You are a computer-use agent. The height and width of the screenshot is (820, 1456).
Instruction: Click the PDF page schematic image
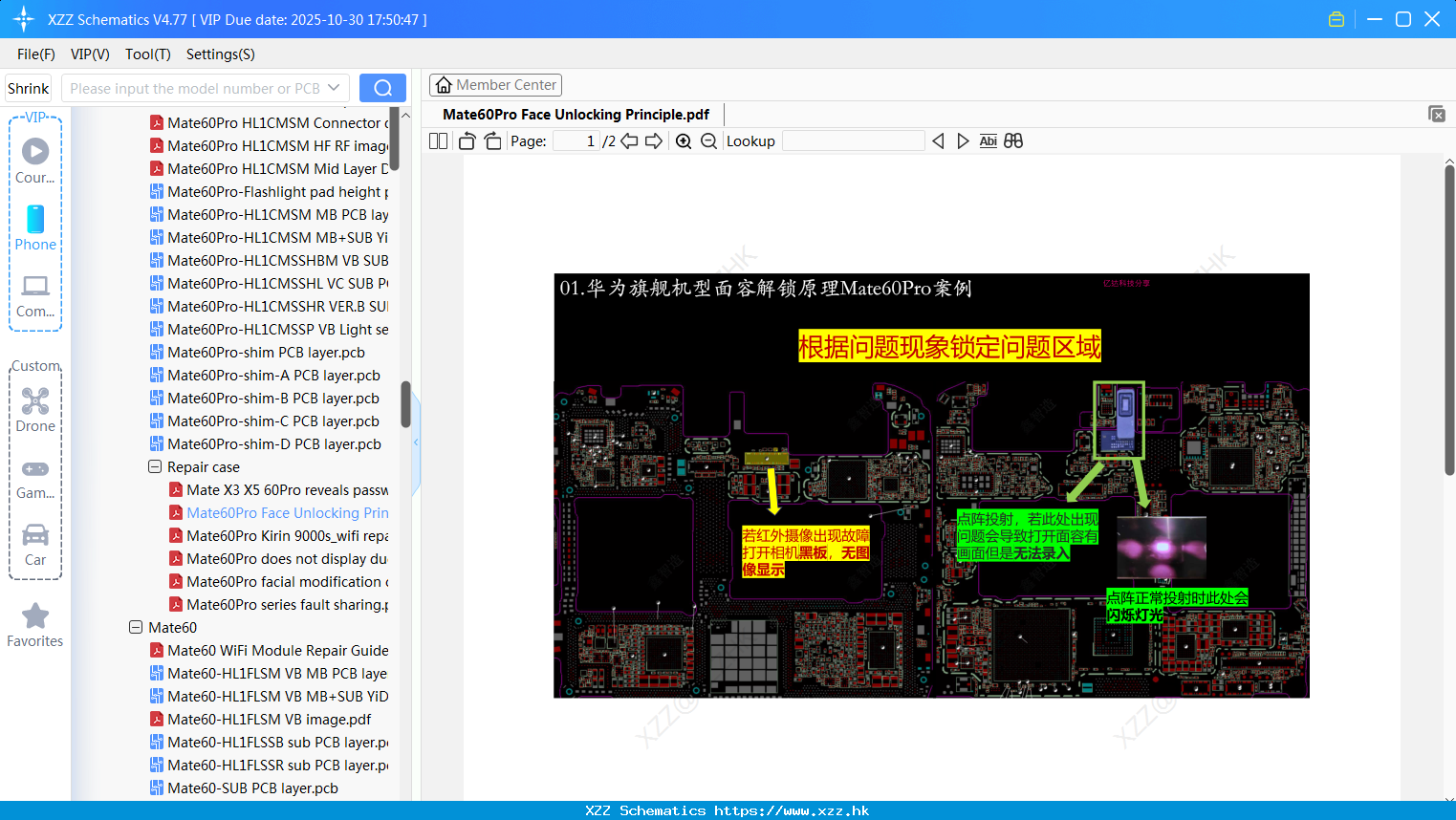tap(931, 486)
